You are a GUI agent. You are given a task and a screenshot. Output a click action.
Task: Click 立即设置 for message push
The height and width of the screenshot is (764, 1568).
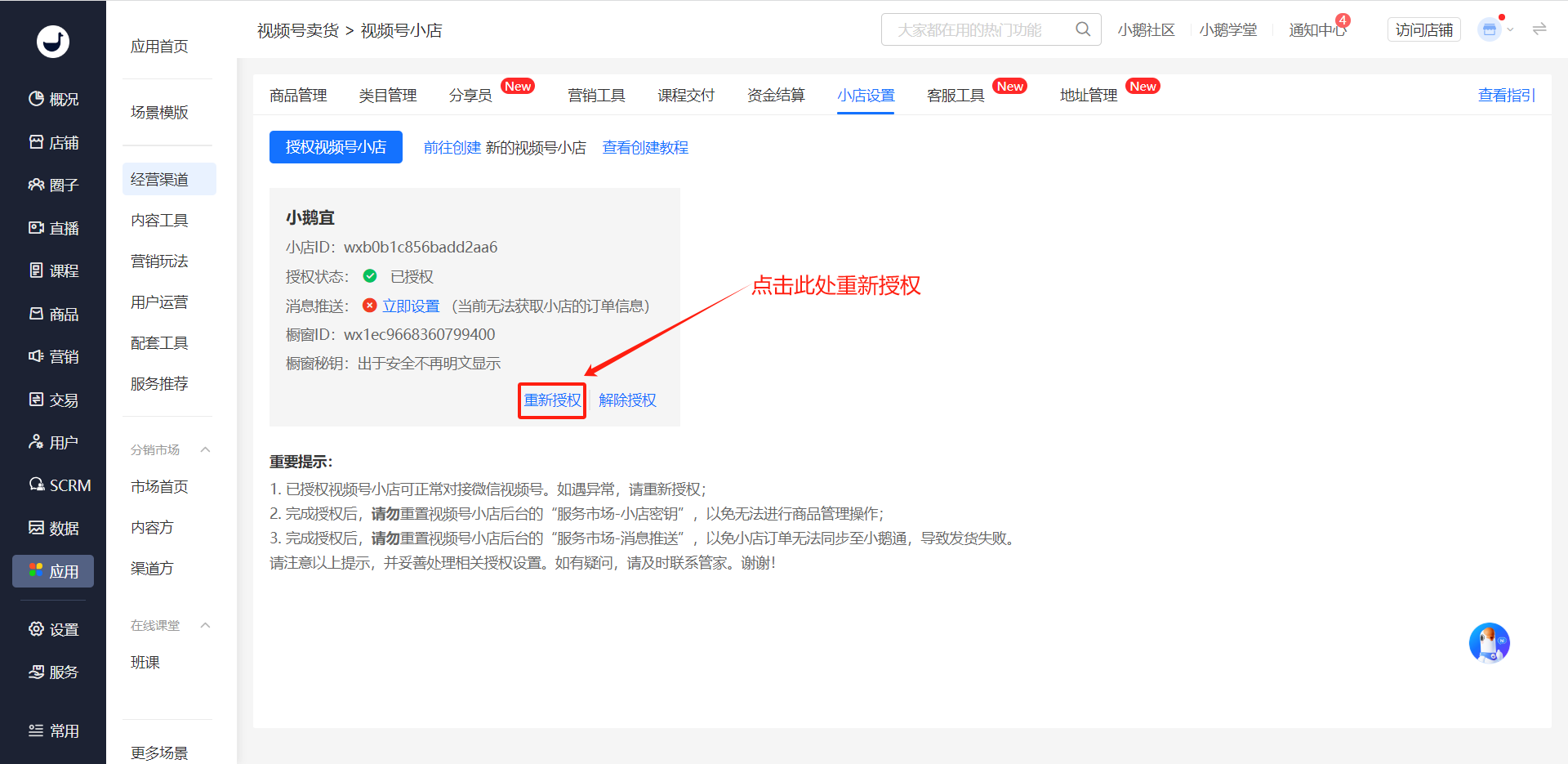[411, 306]
